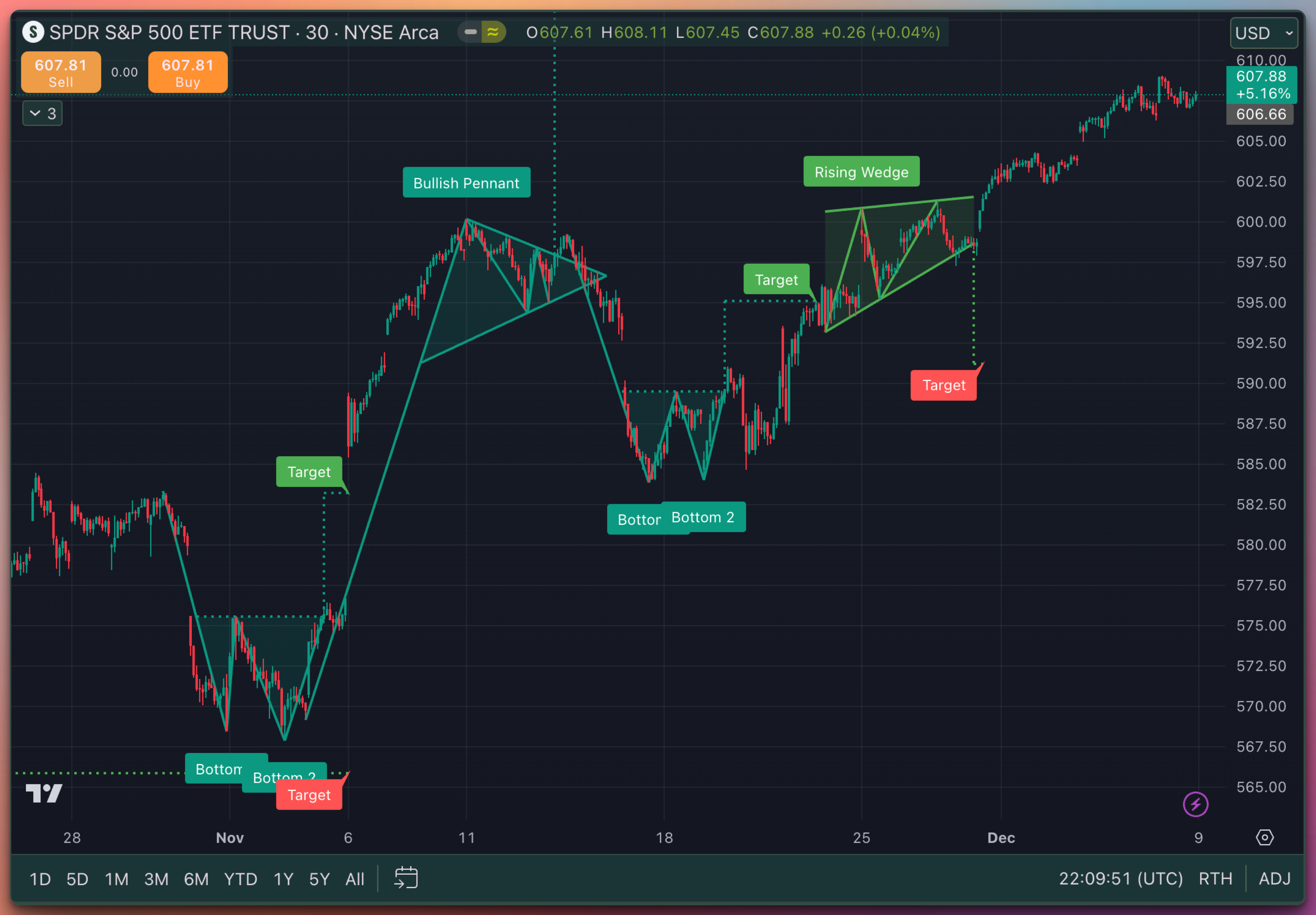Click the yellow approximate-equals indicator pill
Viewport: 1316px width, 915px height.
point(493,32)
